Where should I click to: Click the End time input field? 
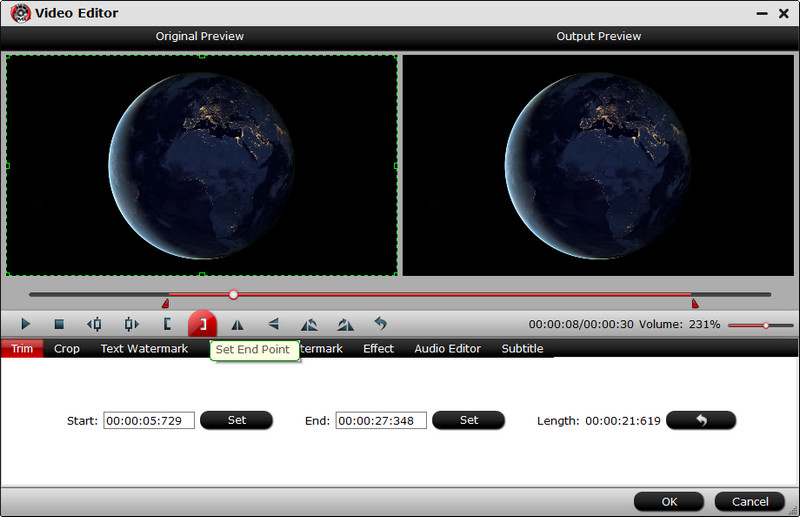tap(381, 421)
